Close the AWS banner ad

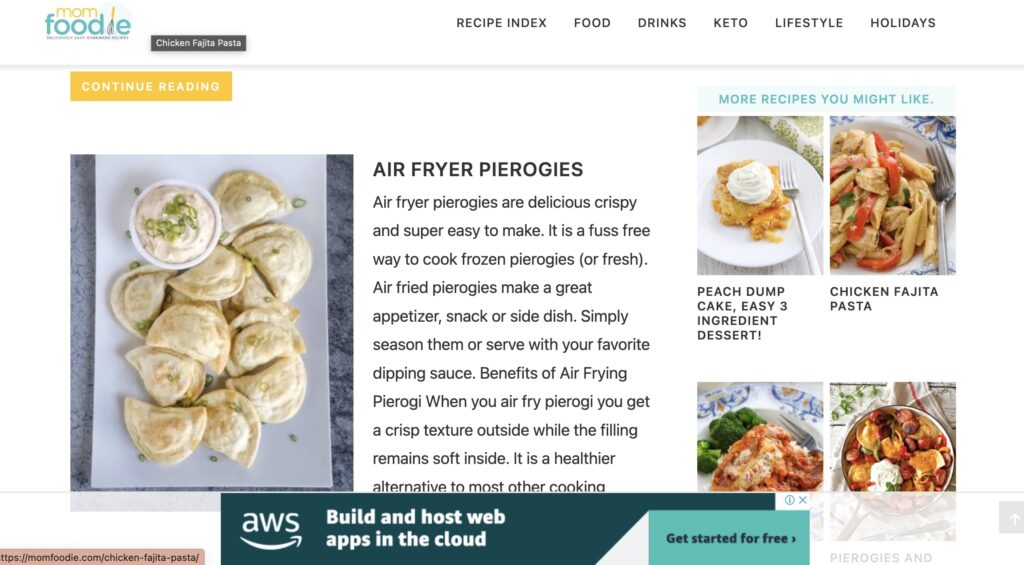tap(803, 500)
